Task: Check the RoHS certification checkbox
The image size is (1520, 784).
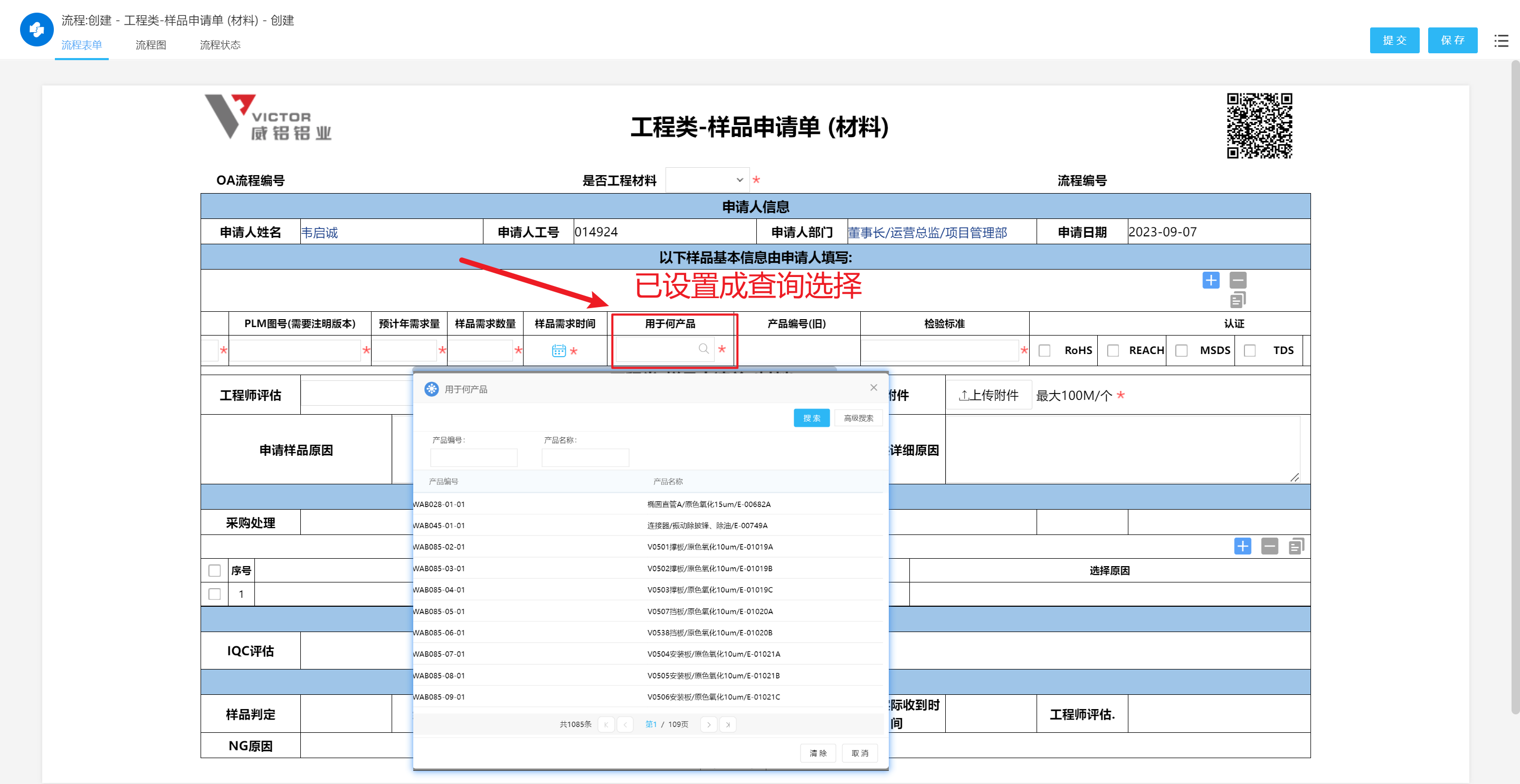Action: pyautogui.click(x=1044, y=350)
